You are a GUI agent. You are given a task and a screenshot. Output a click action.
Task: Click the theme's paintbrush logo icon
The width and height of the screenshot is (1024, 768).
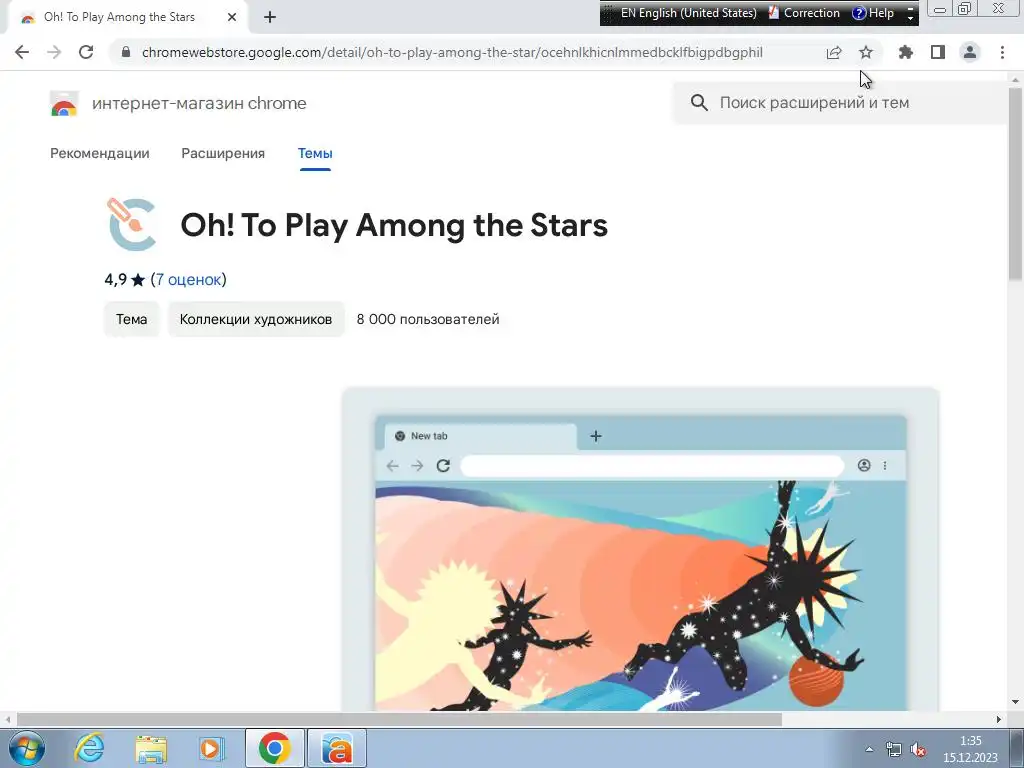133,225
